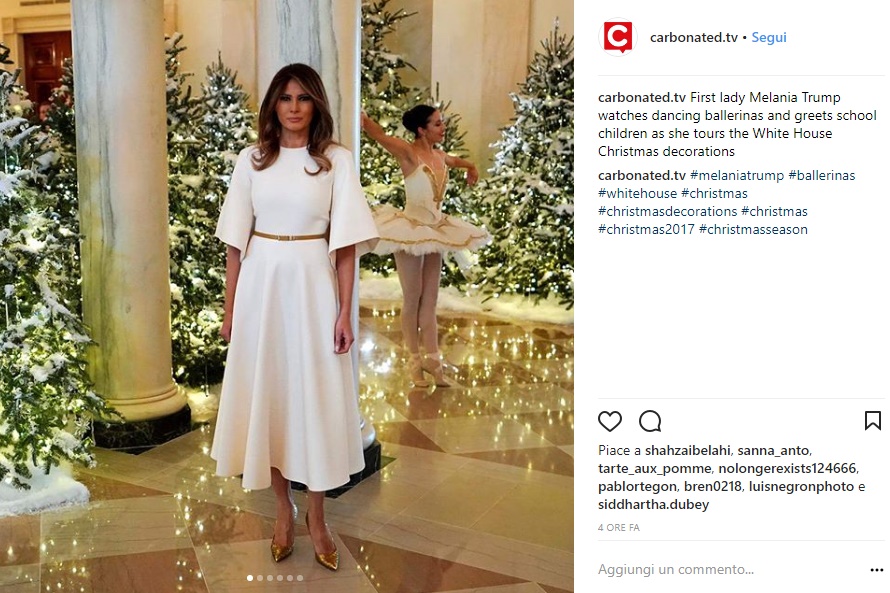Jump to the last carousel dot
Screen dimensions: 890x593
[300, 578]
